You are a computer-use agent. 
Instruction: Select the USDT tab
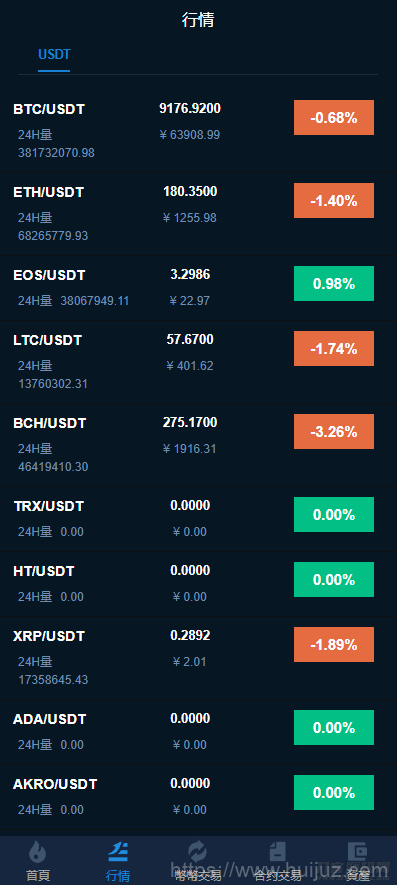54,54
